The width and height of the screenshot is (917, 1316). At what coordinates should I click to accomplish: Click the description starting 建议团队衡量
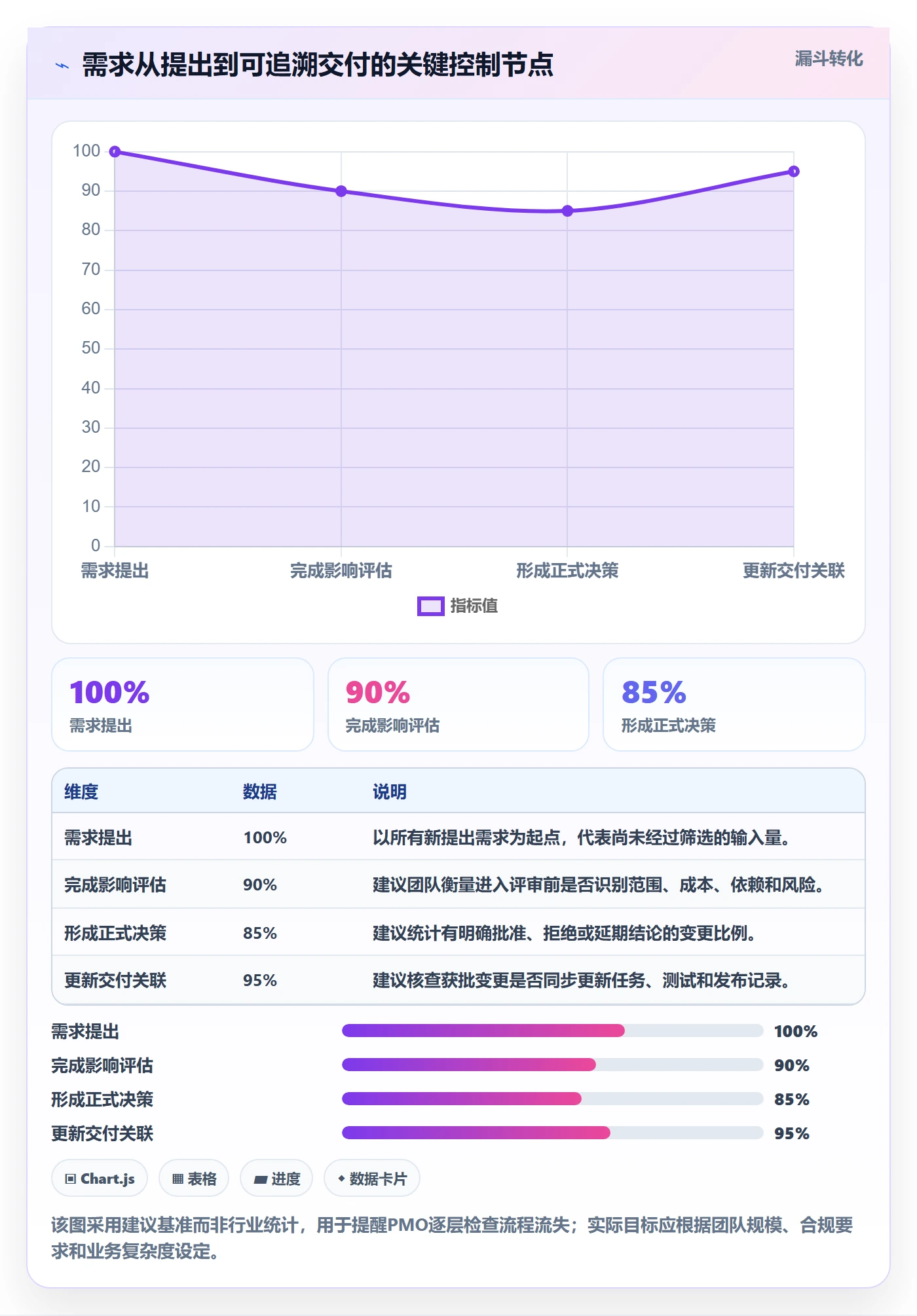[x=599, y=885]
